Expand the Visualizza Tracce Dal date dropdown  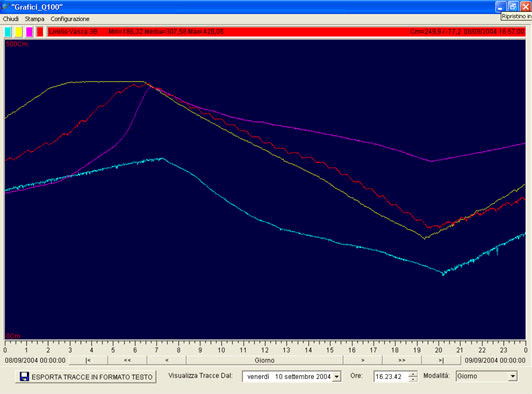(336, 377)
